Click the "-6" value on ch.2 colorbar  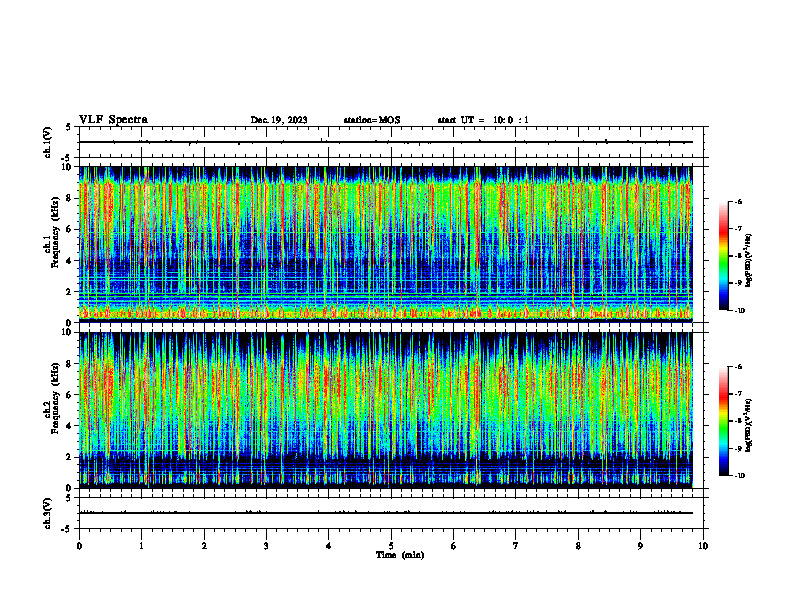click(739, 367)
